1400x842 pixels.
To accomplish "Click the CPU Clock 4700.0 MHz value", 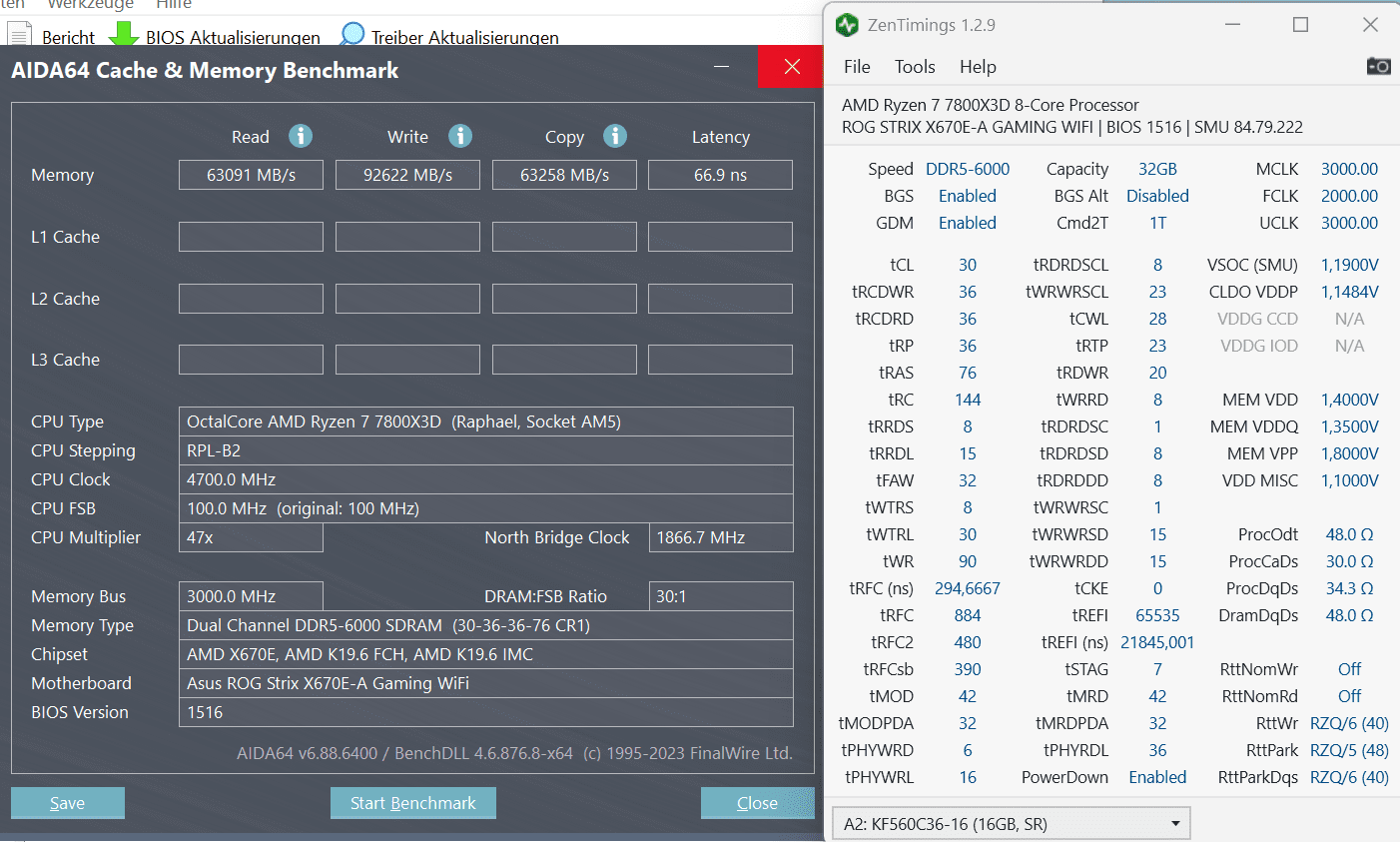I will click(x=485, y=479).
